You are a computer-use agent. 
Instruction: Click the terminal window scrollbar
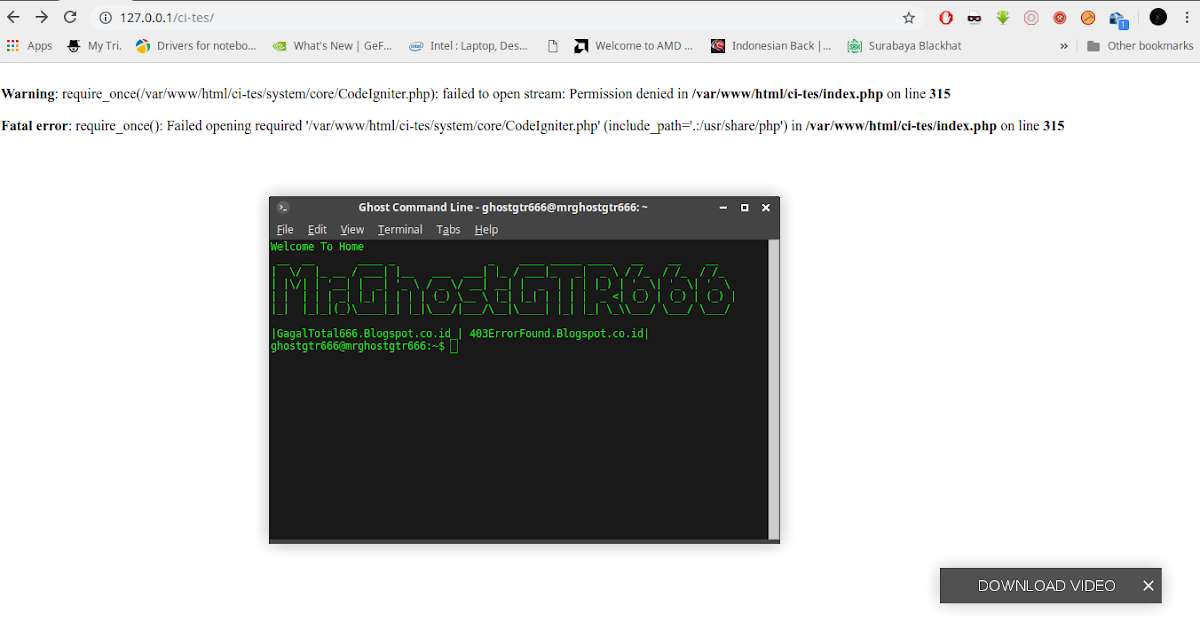772,390
